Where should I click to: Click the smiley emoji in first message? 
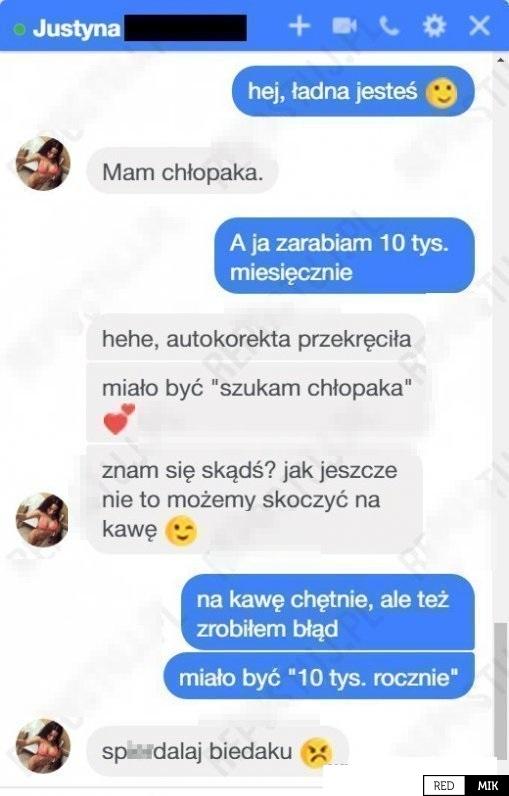(442, 93)
